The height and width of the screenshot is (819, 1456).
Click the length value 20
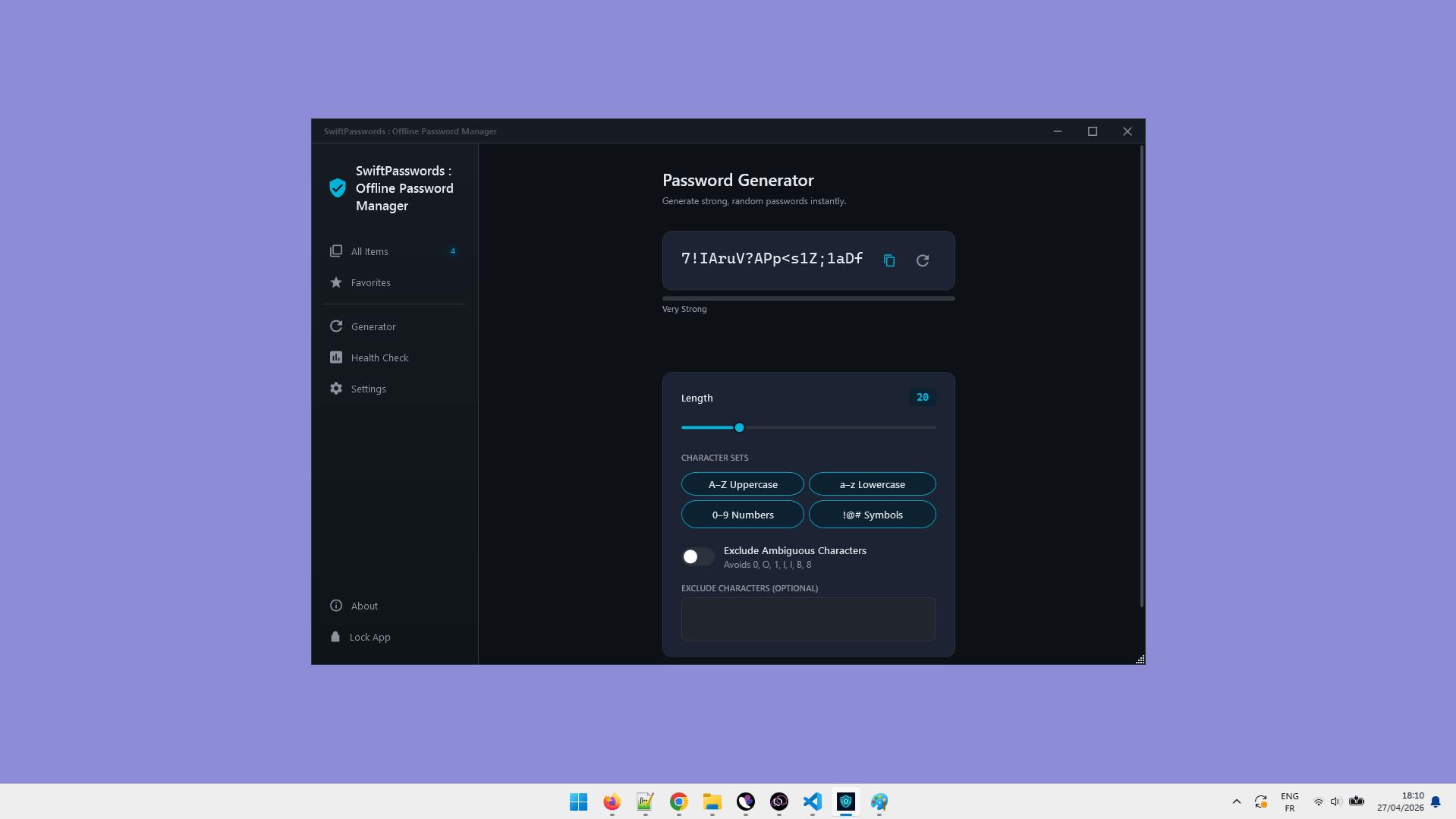tap(923, 397)
